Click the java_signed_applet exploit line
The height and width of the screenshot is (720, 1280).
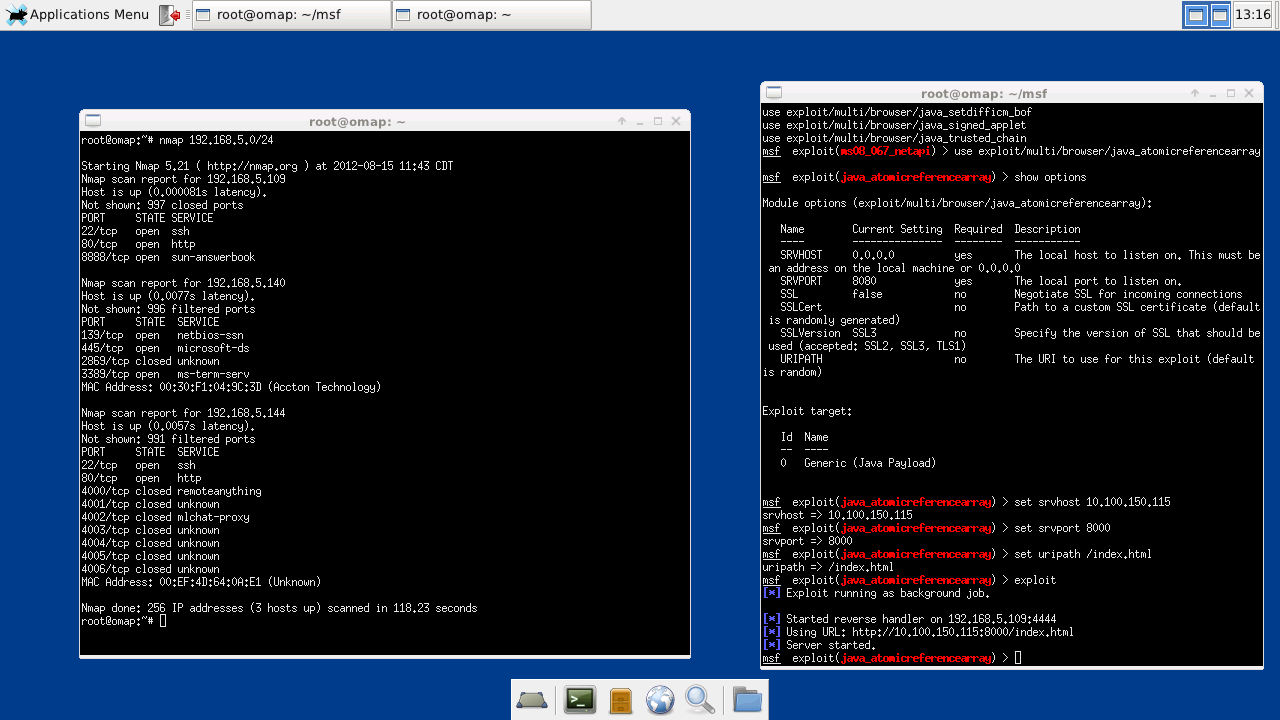click(894, 125)
